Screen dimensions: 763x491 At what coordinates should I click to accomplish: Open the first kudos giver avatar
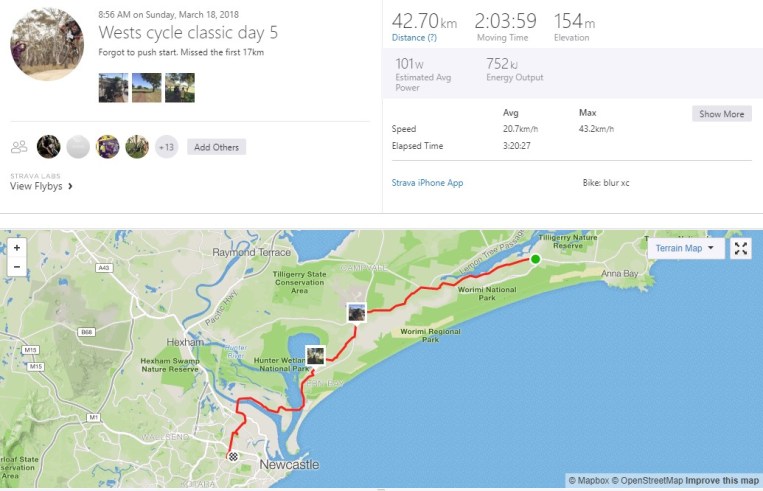click(48, 147)
